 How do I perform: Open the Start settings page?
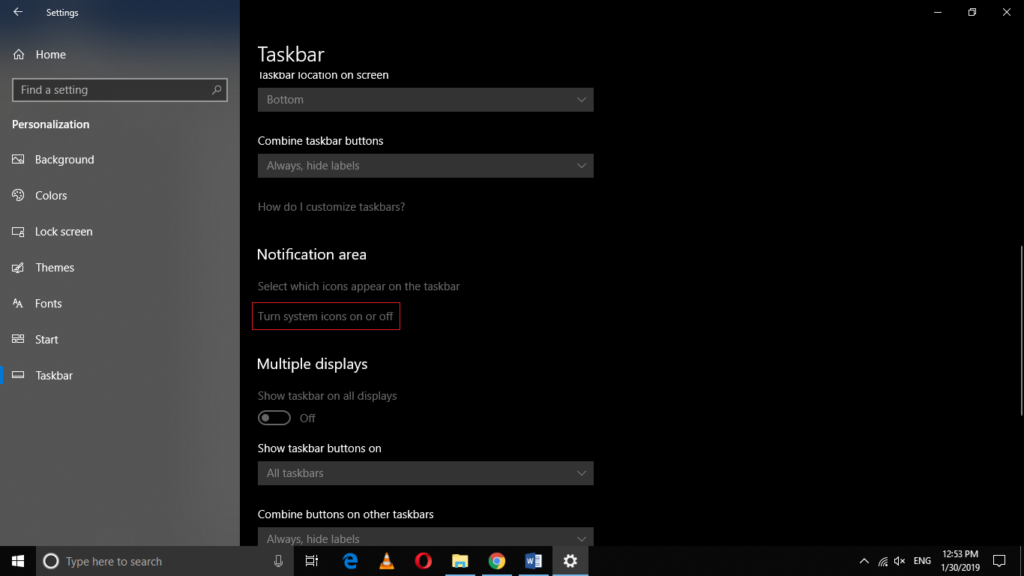pos(46,339)
